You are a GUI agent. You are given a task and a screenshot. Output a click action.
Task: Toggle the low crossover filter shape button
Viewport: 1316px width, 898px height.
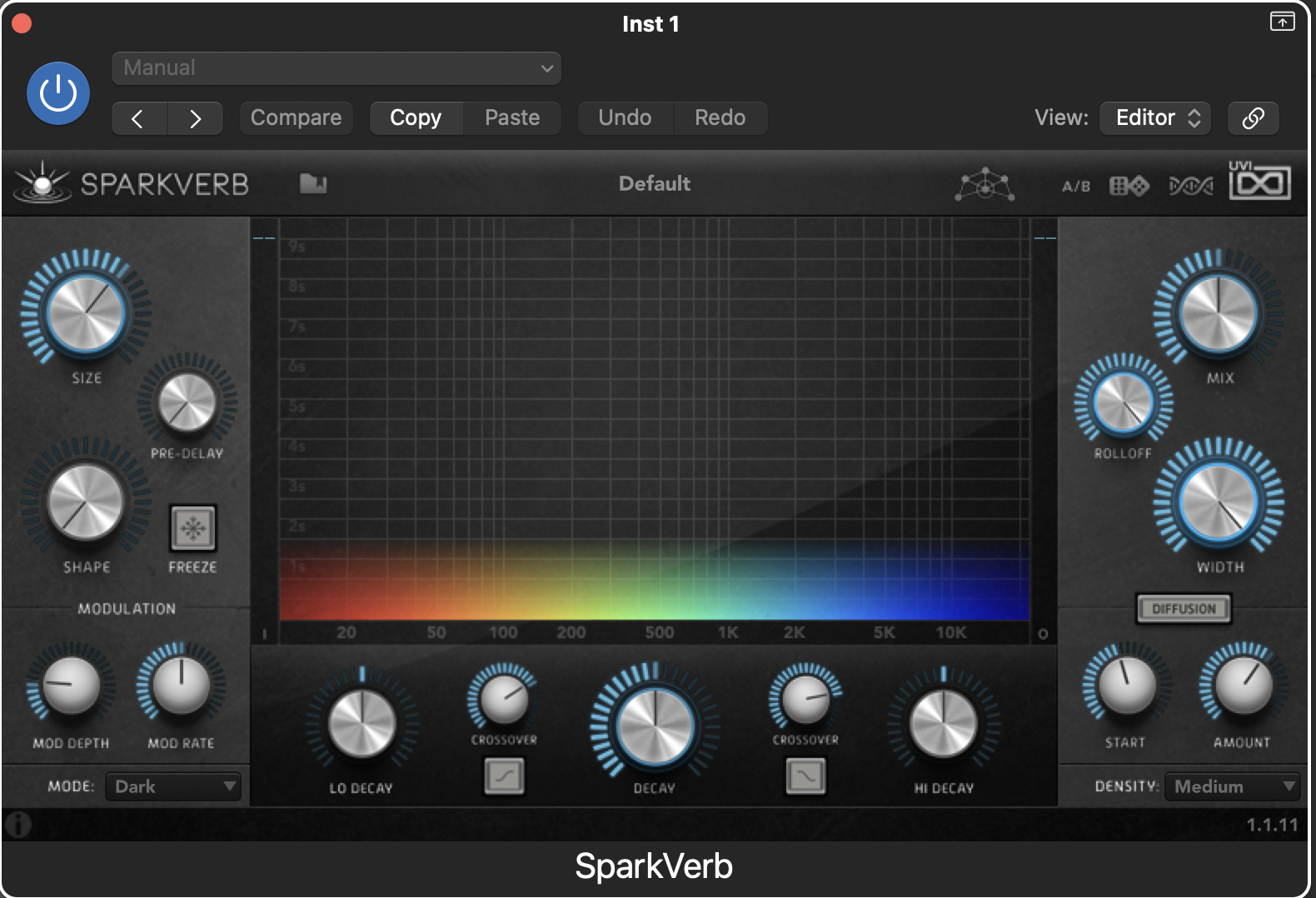[505, 776]
